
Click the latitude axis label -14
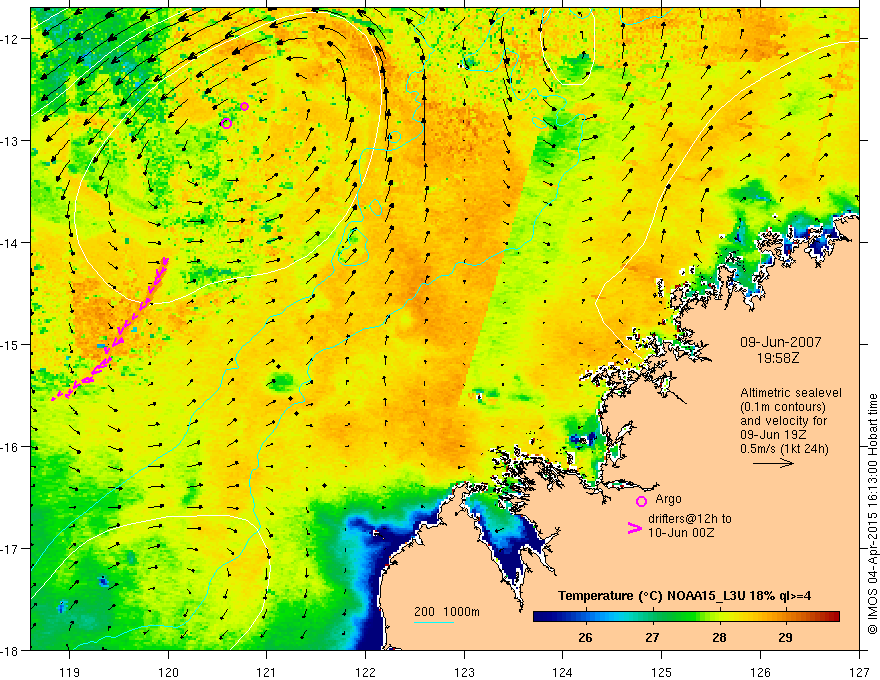click(x=11, y=243)
